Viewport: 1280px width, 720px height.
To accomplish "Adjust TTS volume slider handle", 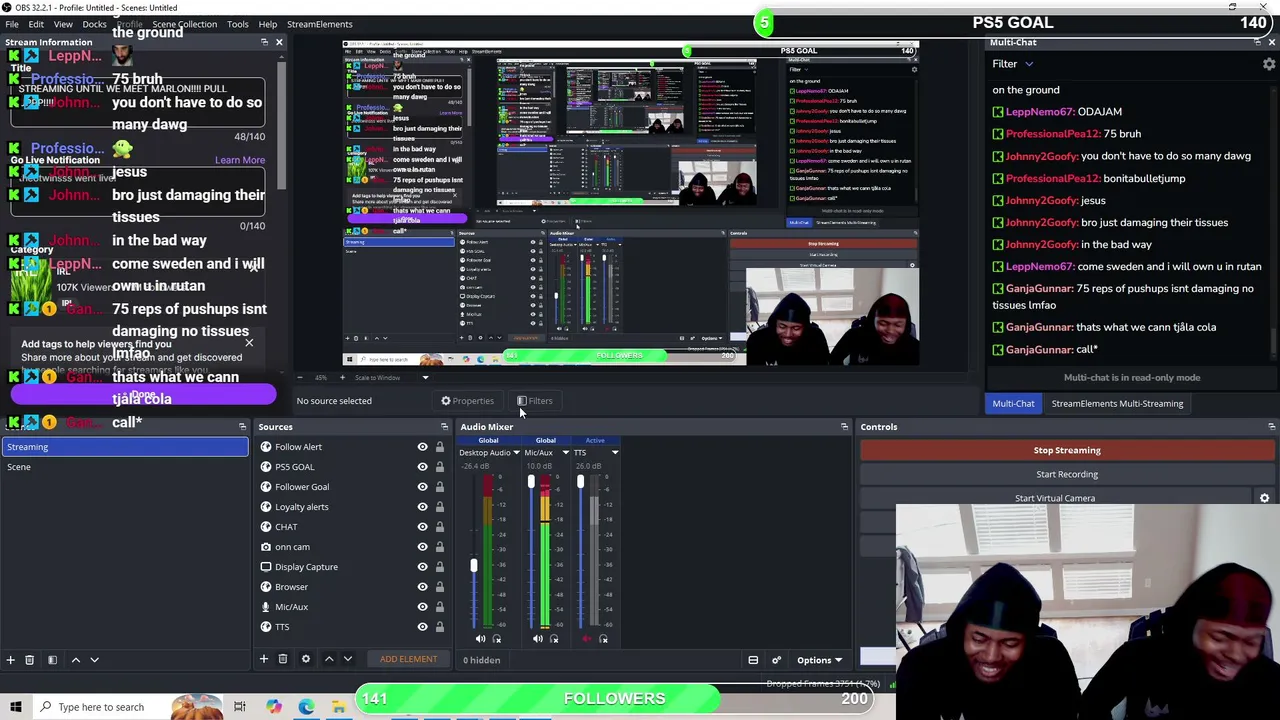I will [580, 483].
